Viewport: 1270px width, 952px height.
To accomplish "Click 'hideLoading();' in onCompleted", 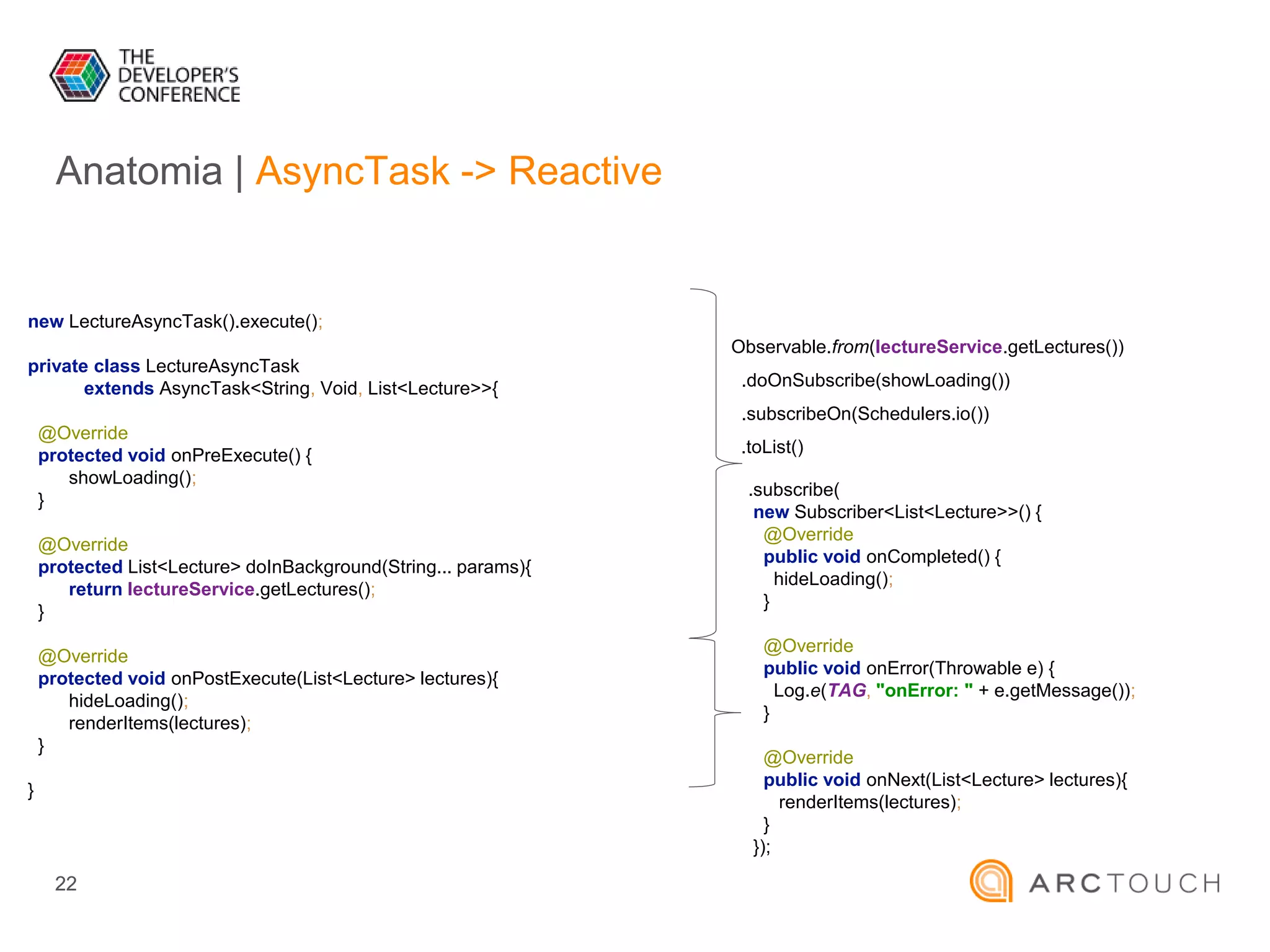I will tap(833, 580).
